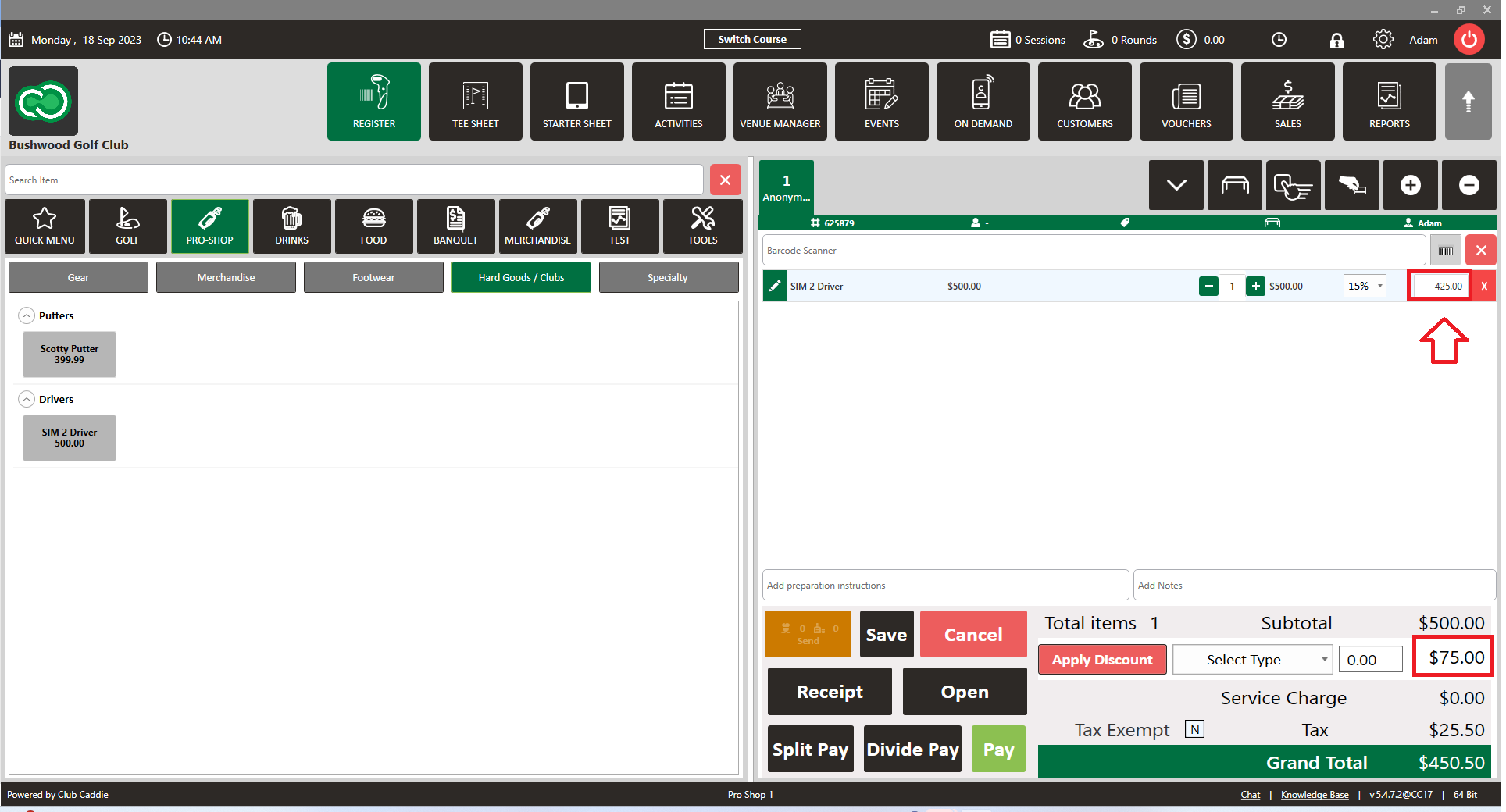The height and width of the screenshot is (812, 1506).
Task: Select the Footwear subcategory tab
Action: [373, 277]
